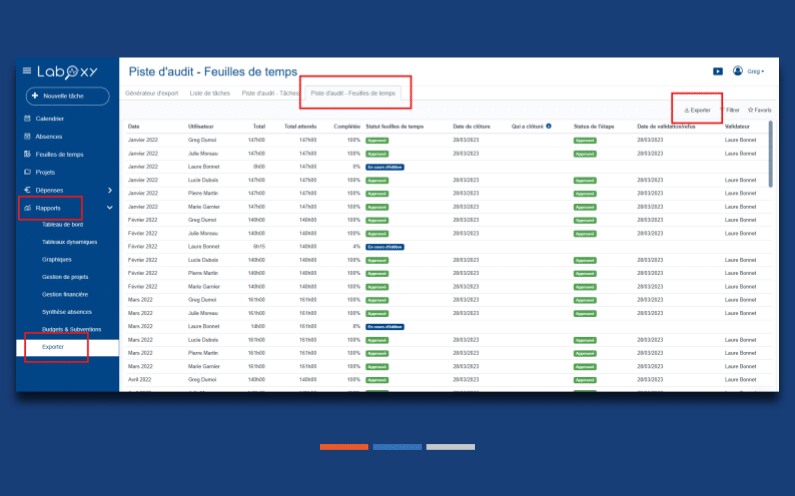Expand the Dépenses submenu
Image resolution: width=795 pixels, height=496 pixels.
[x=109, y=189]
